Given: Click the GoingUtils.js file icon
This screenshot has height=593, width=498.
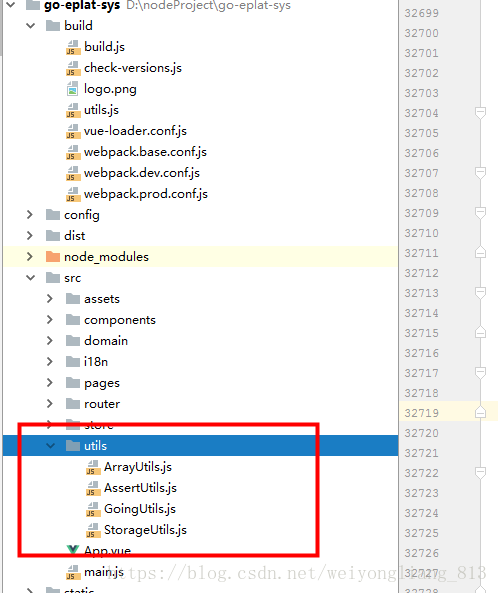Looking at the screenshot, I should (93, 509).
